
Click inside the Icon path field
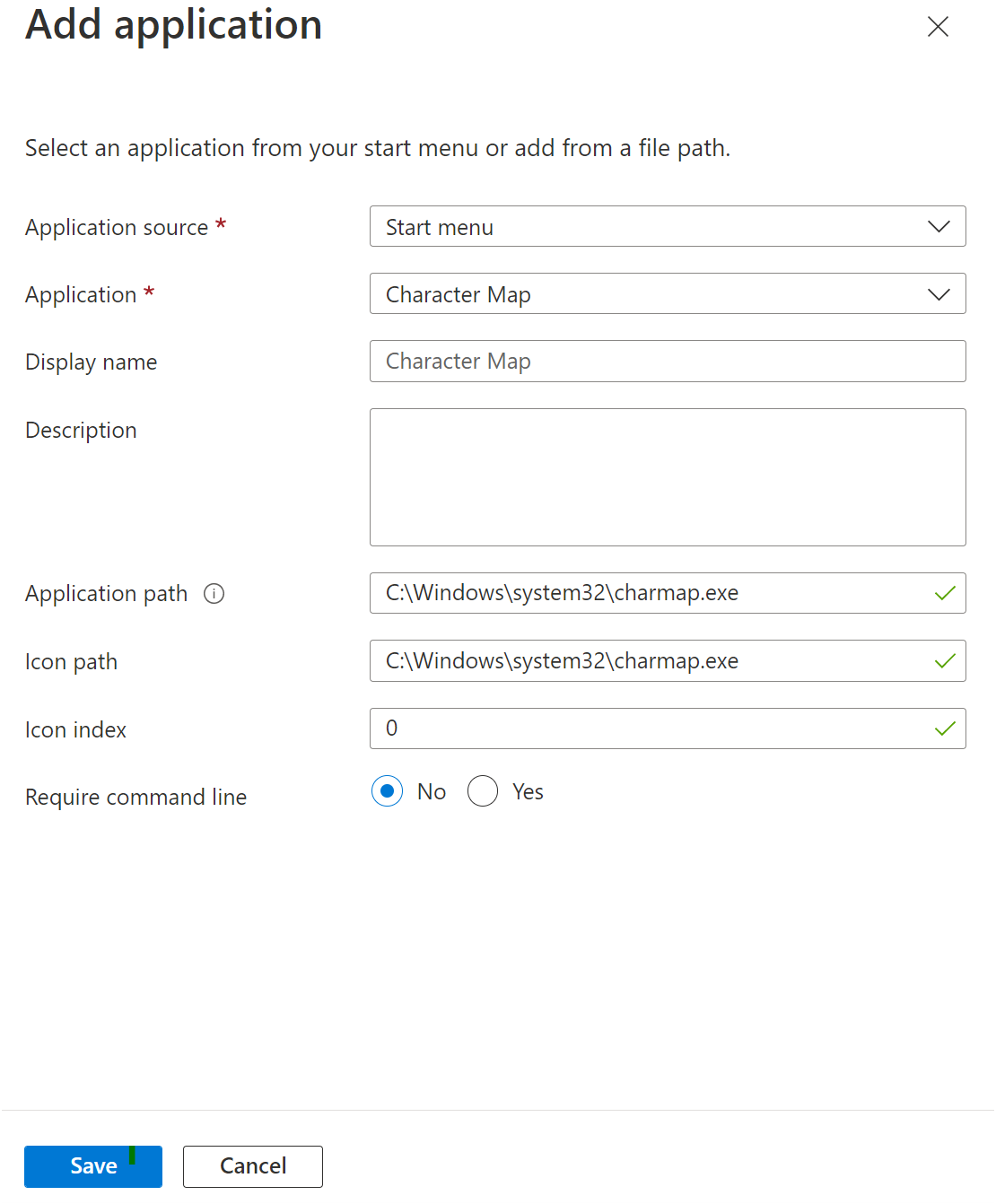tap(646, 662)
